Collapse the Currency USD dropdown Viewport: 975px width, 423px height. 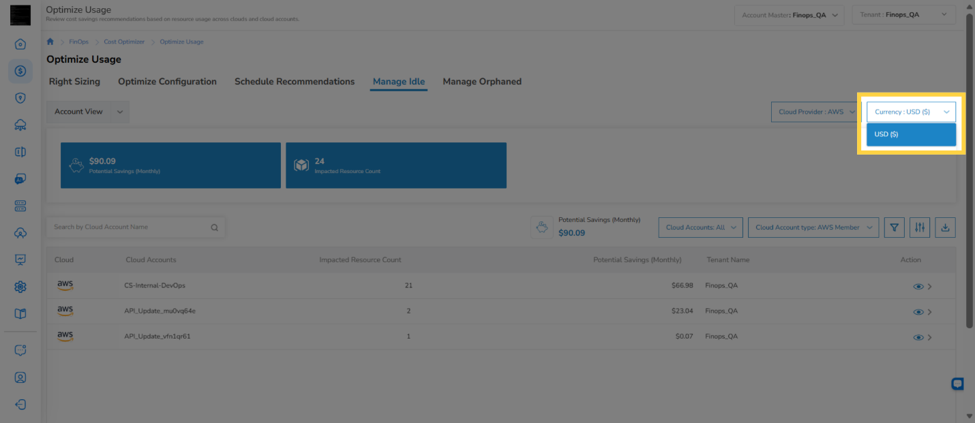(911, 112)
